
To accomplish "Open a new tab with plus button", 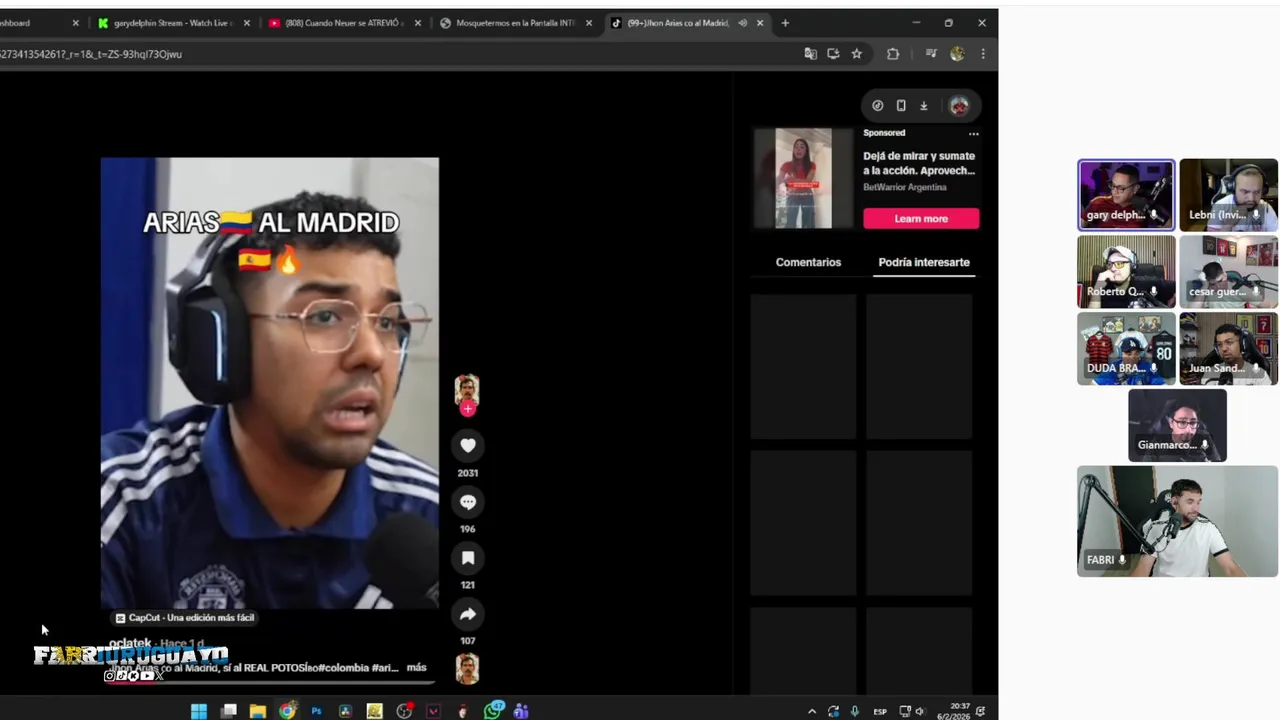I will tap(785, 23).
